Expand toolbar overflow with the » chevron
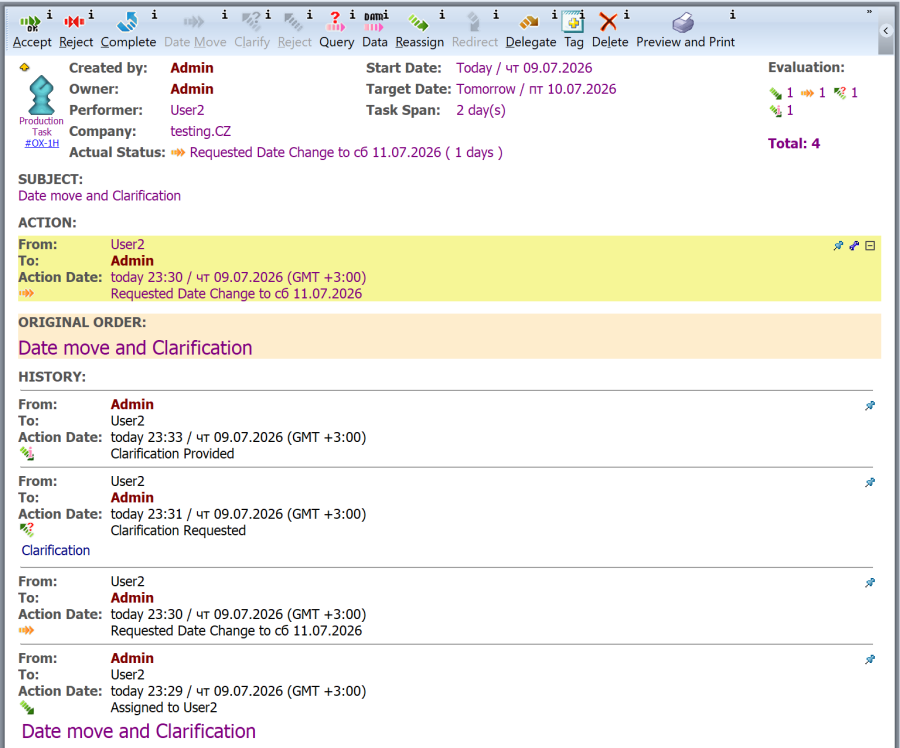 coord(869,11)
